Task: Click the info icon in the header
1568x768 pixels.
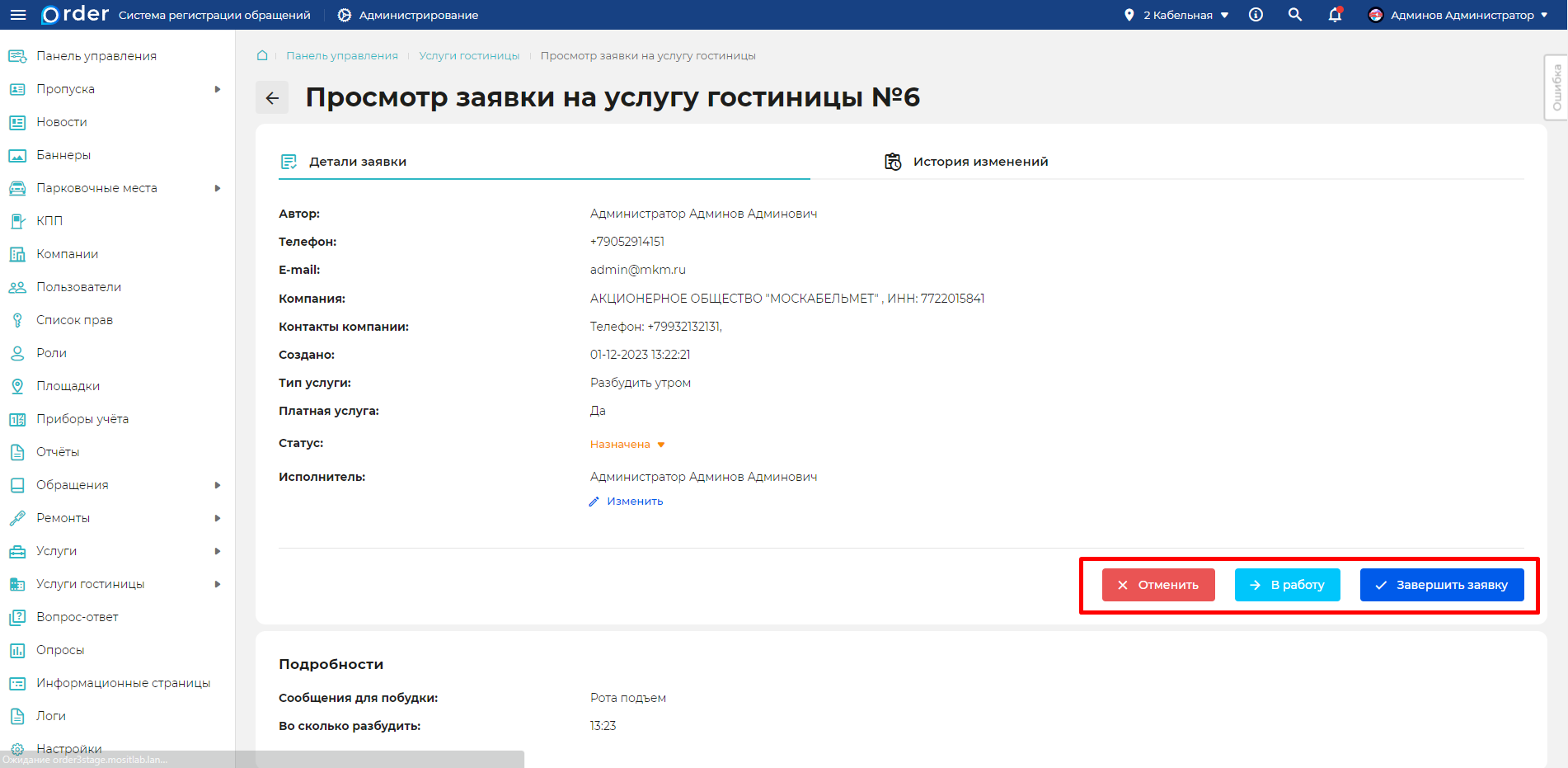Action: 1255,14
